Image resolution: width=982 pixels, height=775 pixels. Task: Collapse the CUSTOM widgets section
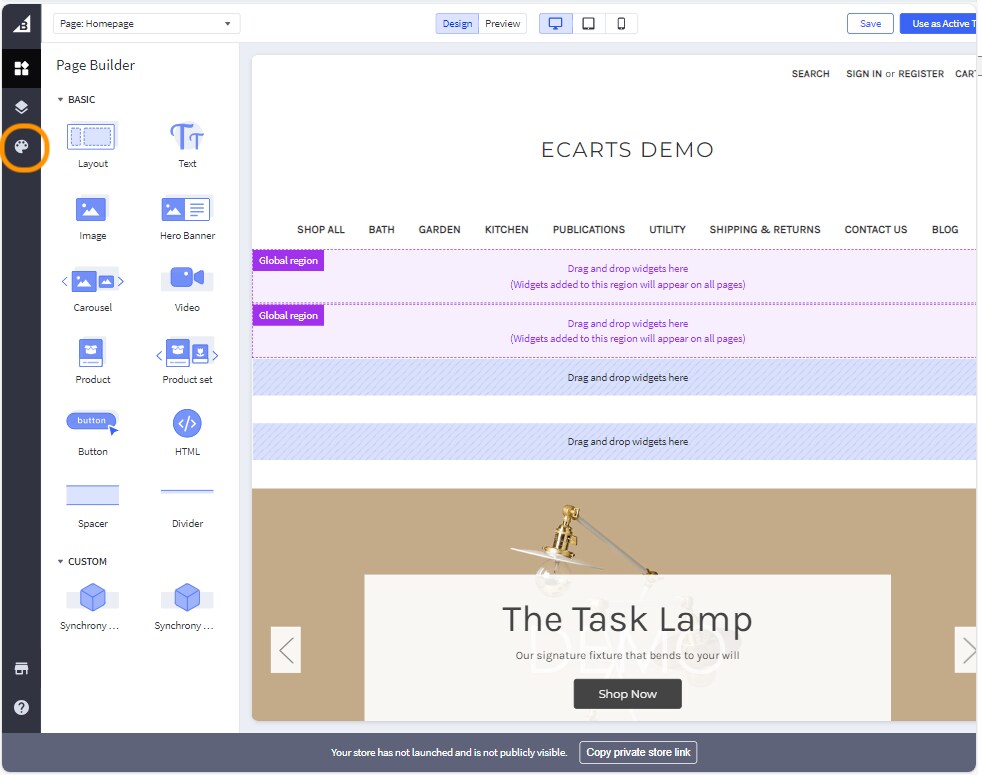click(61, 562)
